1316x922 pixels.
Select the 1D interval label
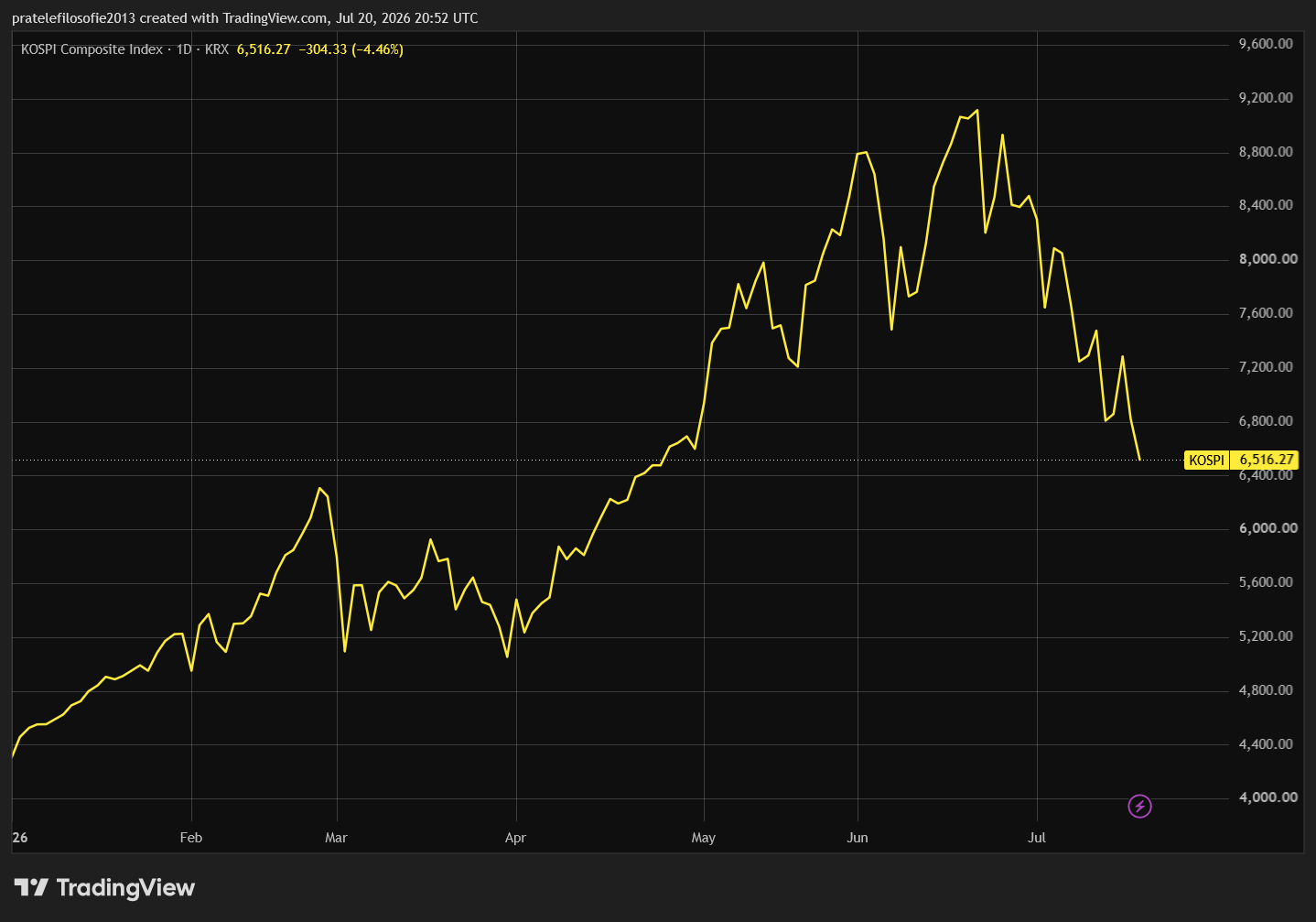point(184,49)
